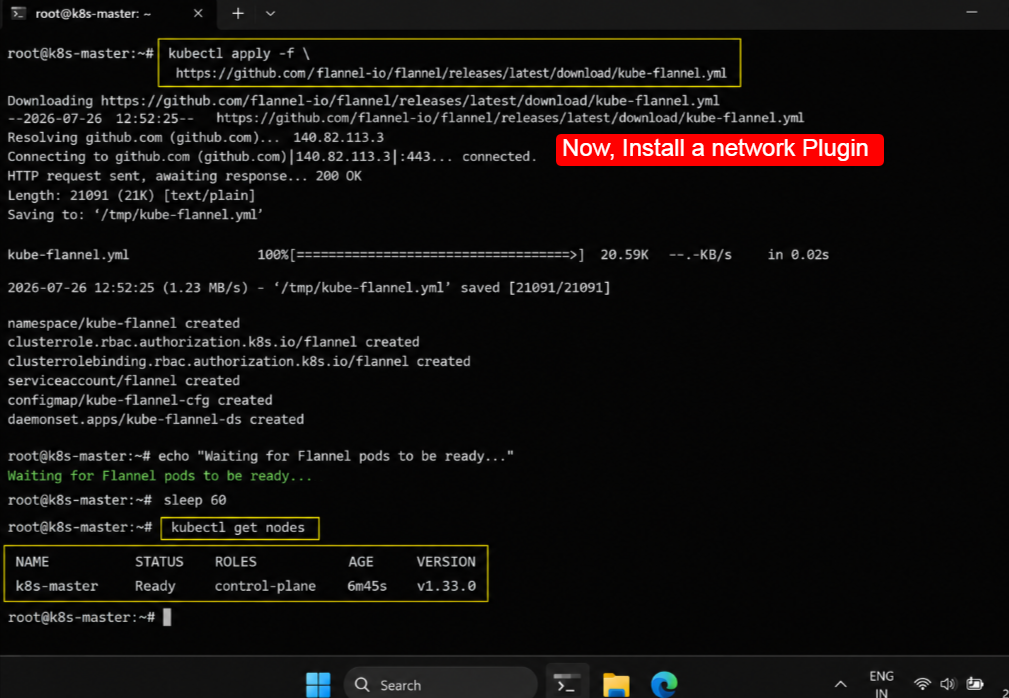The height and width of the screenshot is (698, 1009).
Task: Click the 'saved [21091/21091]' line
Action: point(309,288)
